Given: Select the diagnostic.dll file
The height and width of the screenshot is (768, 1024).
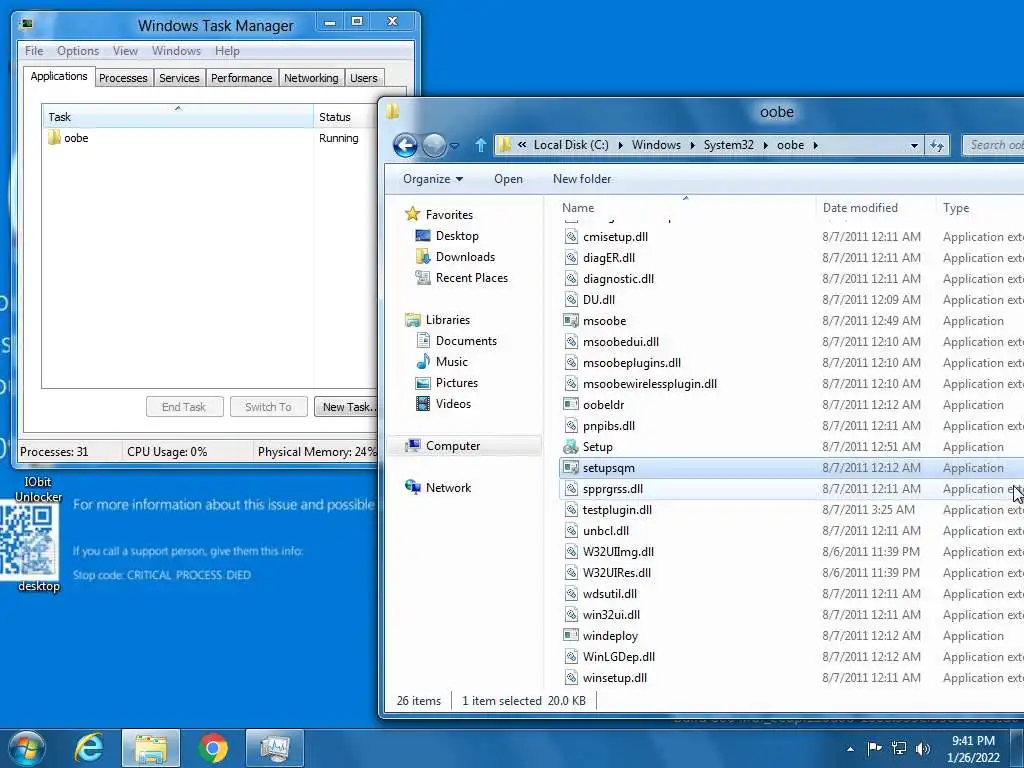Looking at the screenshot, I should click(618, 279).
